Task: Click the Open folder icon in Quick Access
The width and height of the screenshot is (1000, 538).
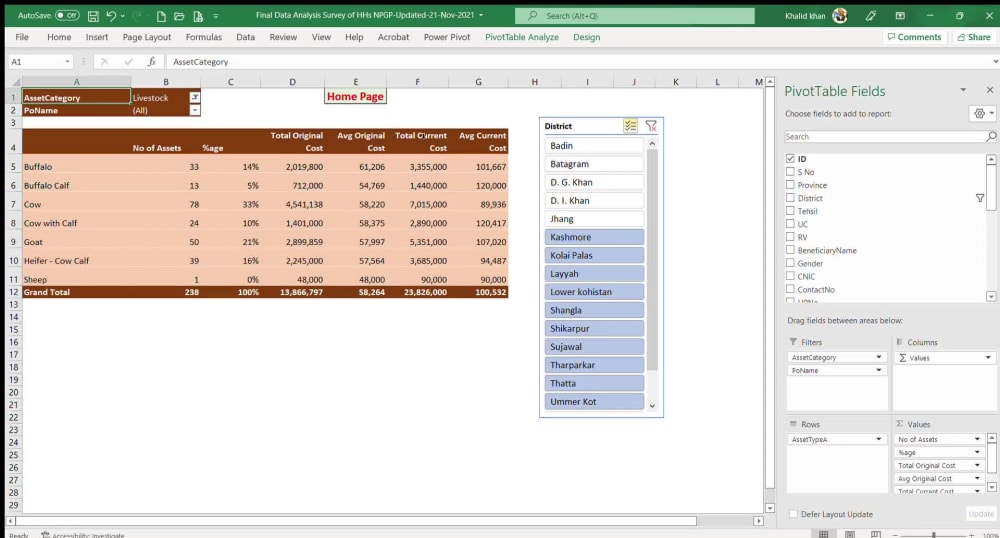Action: coord(179,16)
